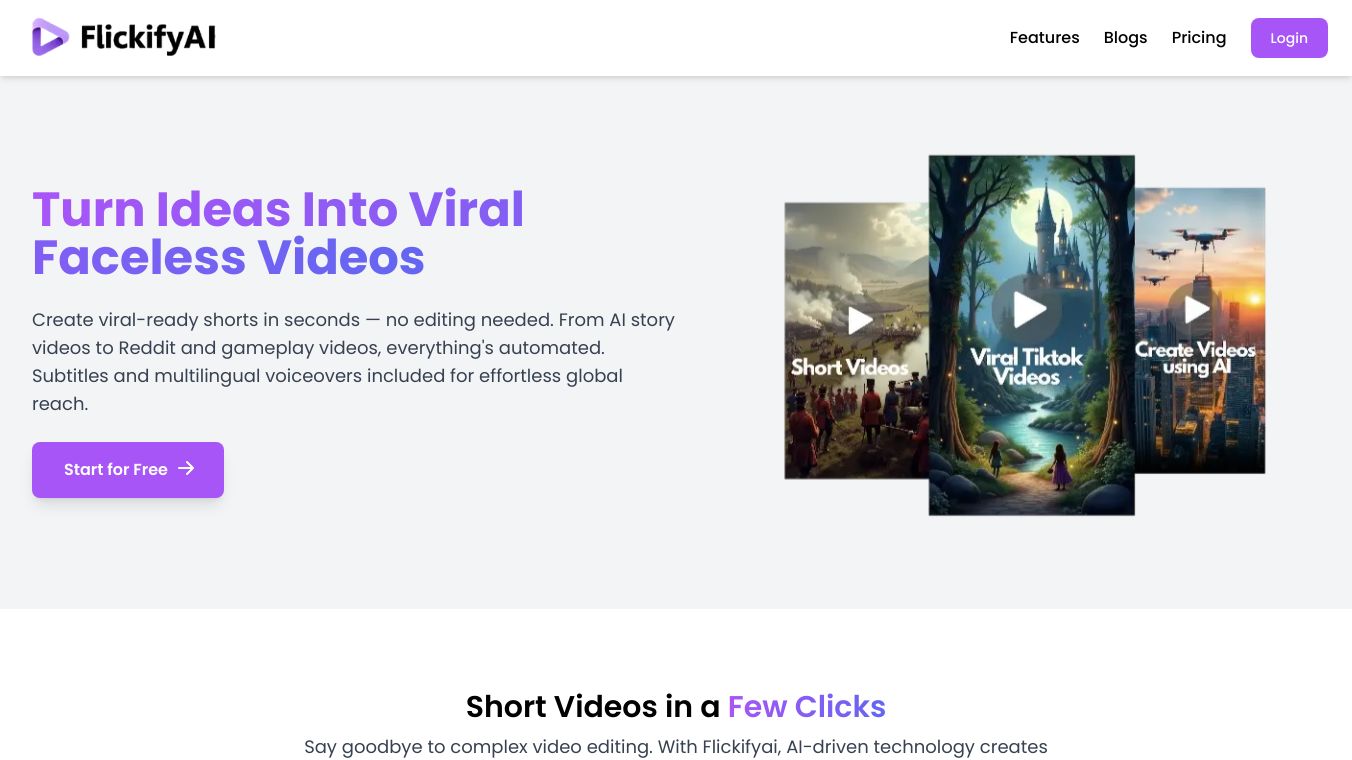
Task: Play the Create Videos using AI preview
Action: 1196,310
